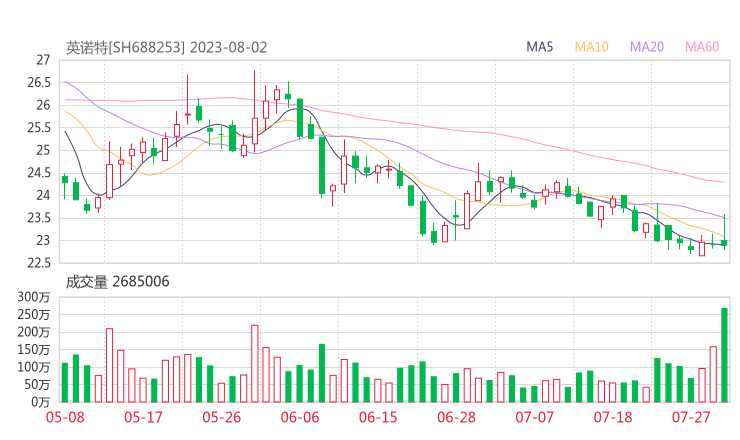This screenshot has width=740, height=440.
Task: Click the 05-08 date label
Action: tap(65, 417)
